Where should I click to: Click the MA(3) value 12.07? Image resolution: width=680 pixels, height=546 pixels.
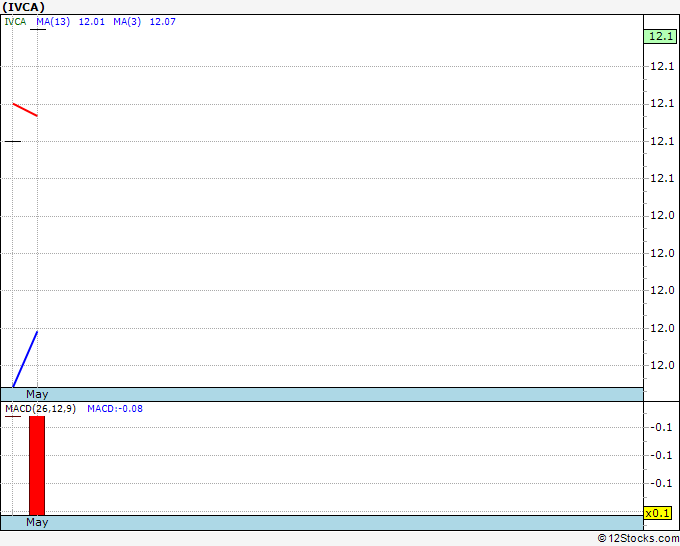(163, 22)
